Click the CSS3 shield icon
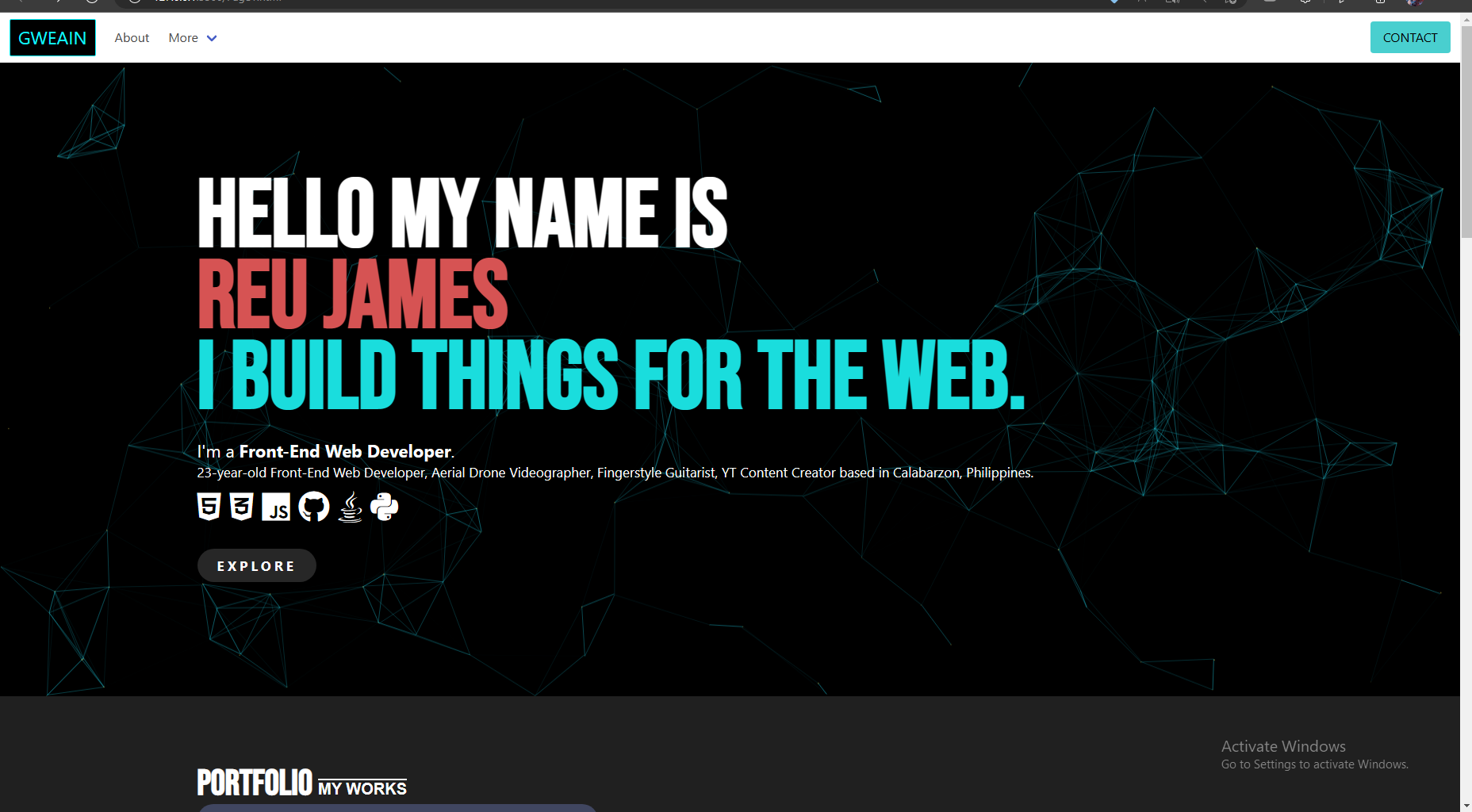This screenshot has height=812, width=1472. (x=241, y=507)
